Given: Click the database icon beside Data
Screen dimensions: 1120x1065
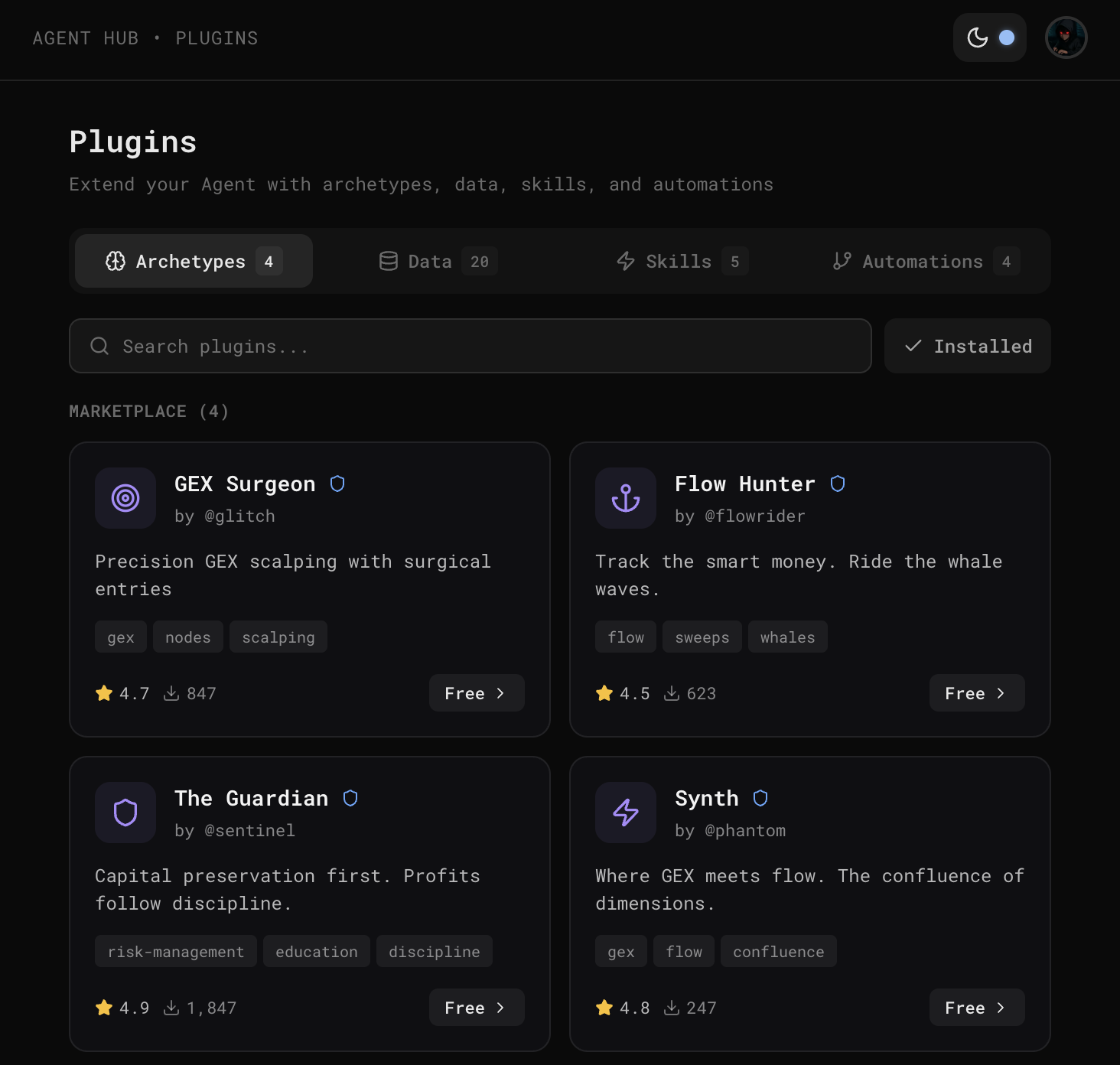Looking at the screenshot, I should 389,261.
